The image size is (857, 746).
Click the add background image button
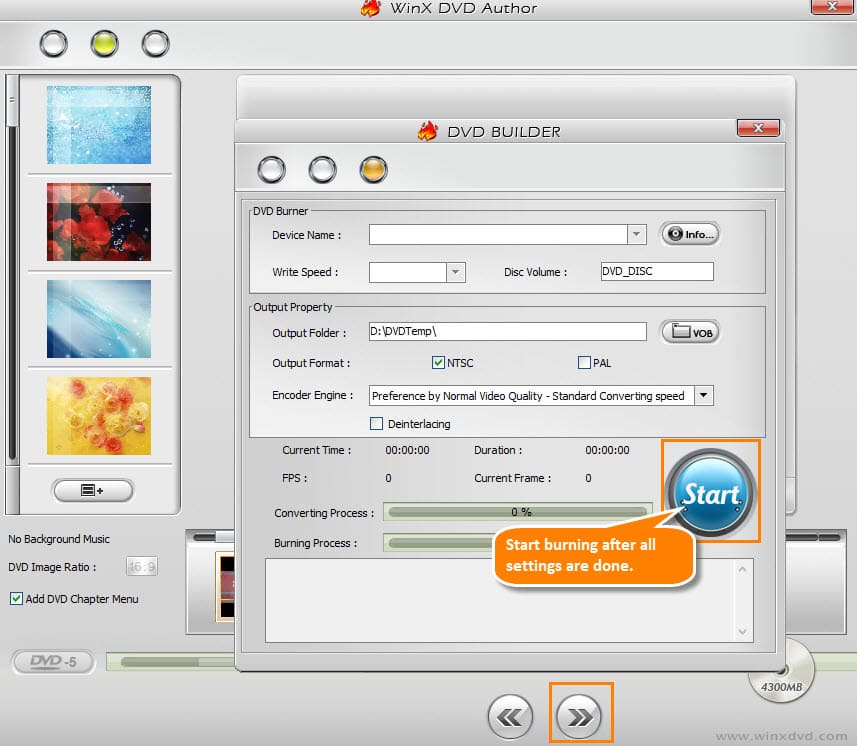(92, 490)
